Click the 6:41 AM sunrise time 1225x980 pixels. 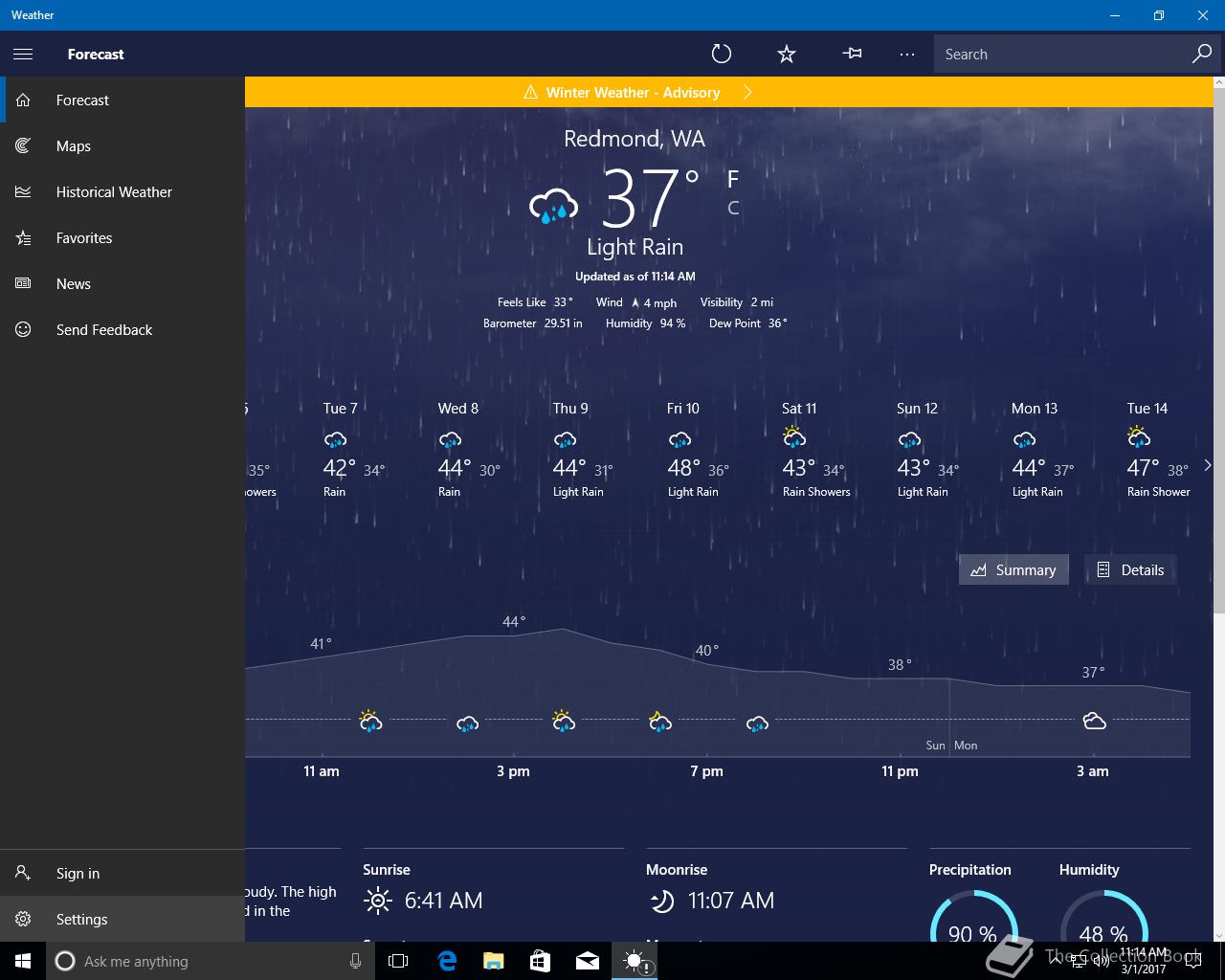[443, 901]
